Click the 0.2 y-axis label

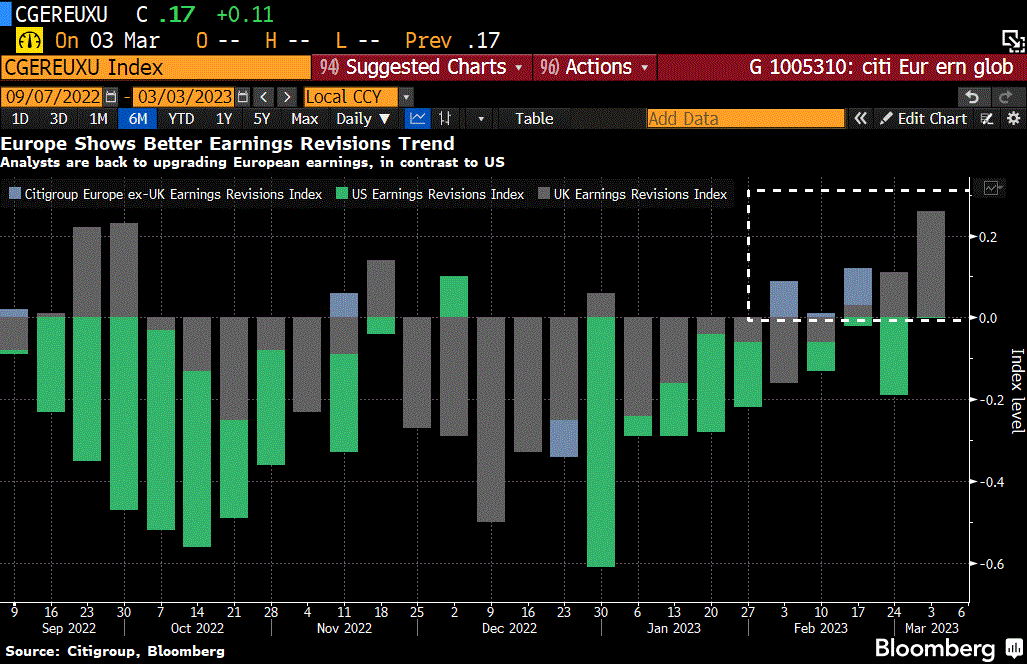988,237
